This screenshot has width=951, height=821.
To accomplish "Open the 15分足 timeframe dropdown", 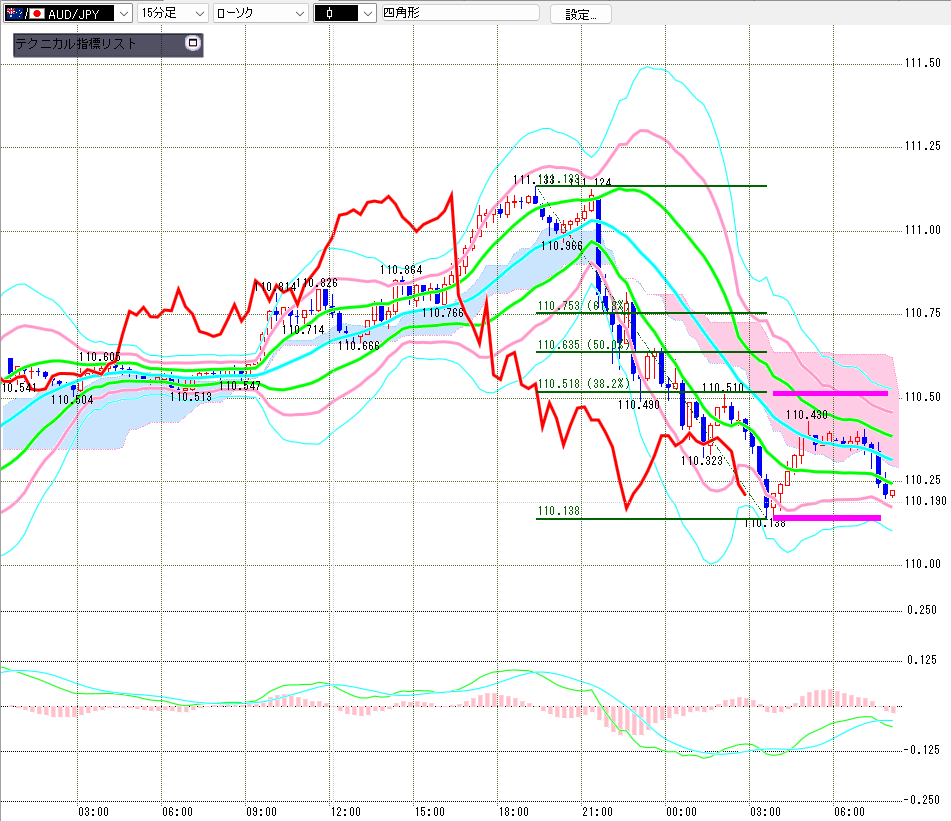I will click(x=173, y=13).
